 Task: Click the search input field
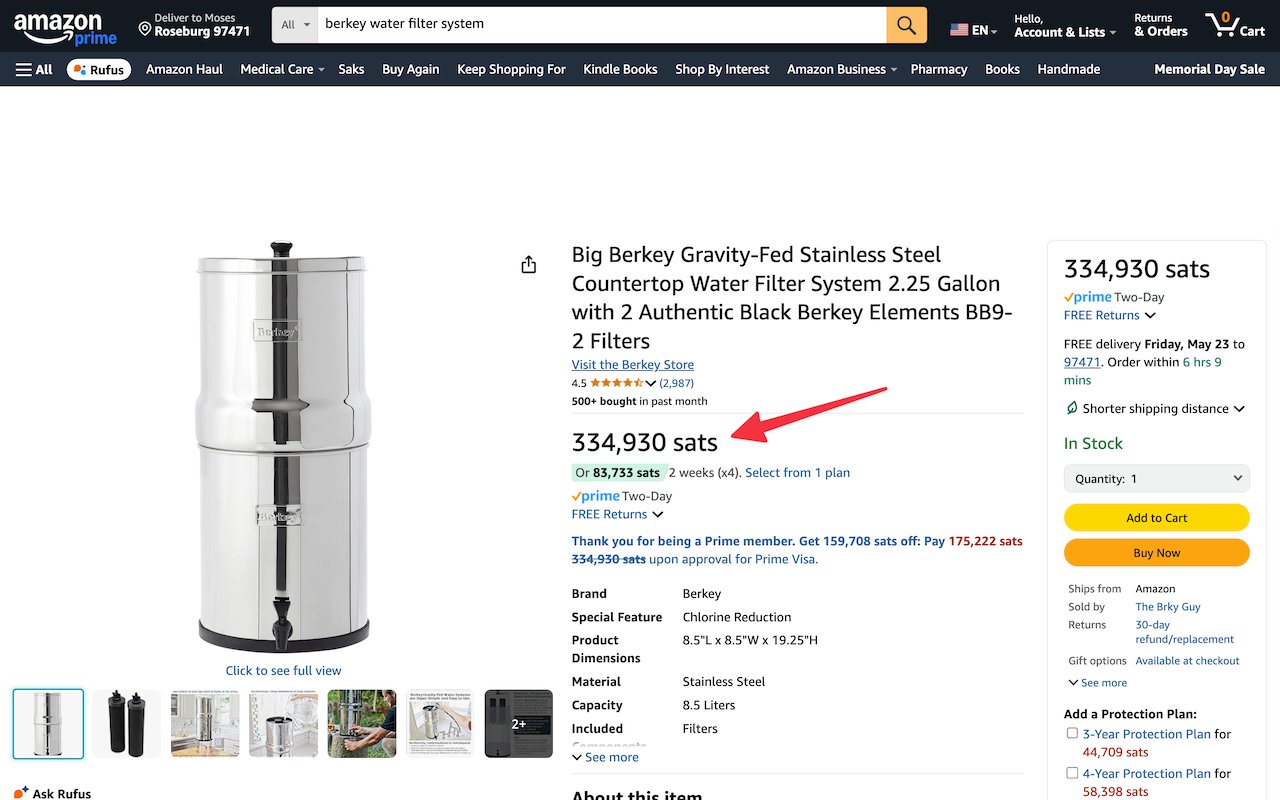pos(600,25)
